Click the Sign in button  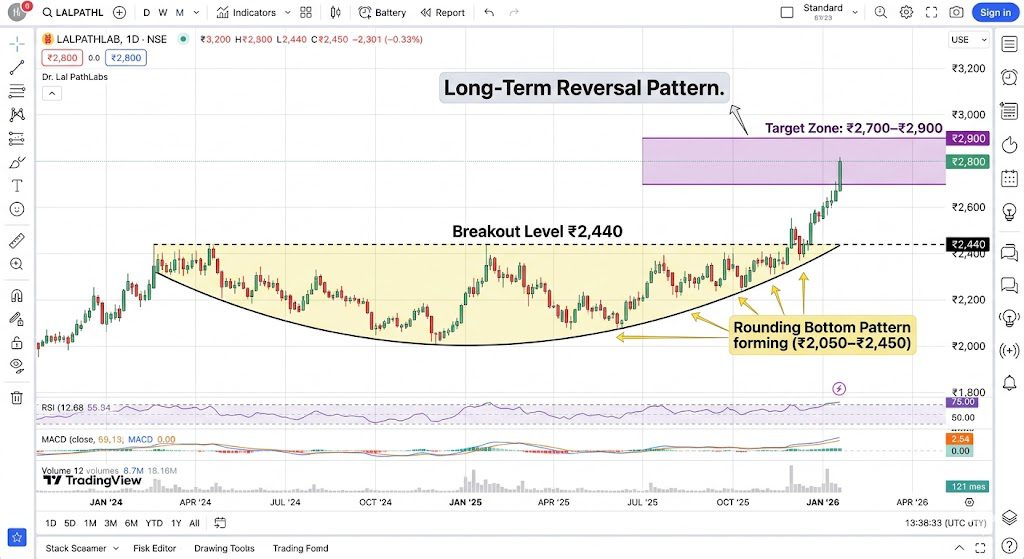tap(995, 12)
